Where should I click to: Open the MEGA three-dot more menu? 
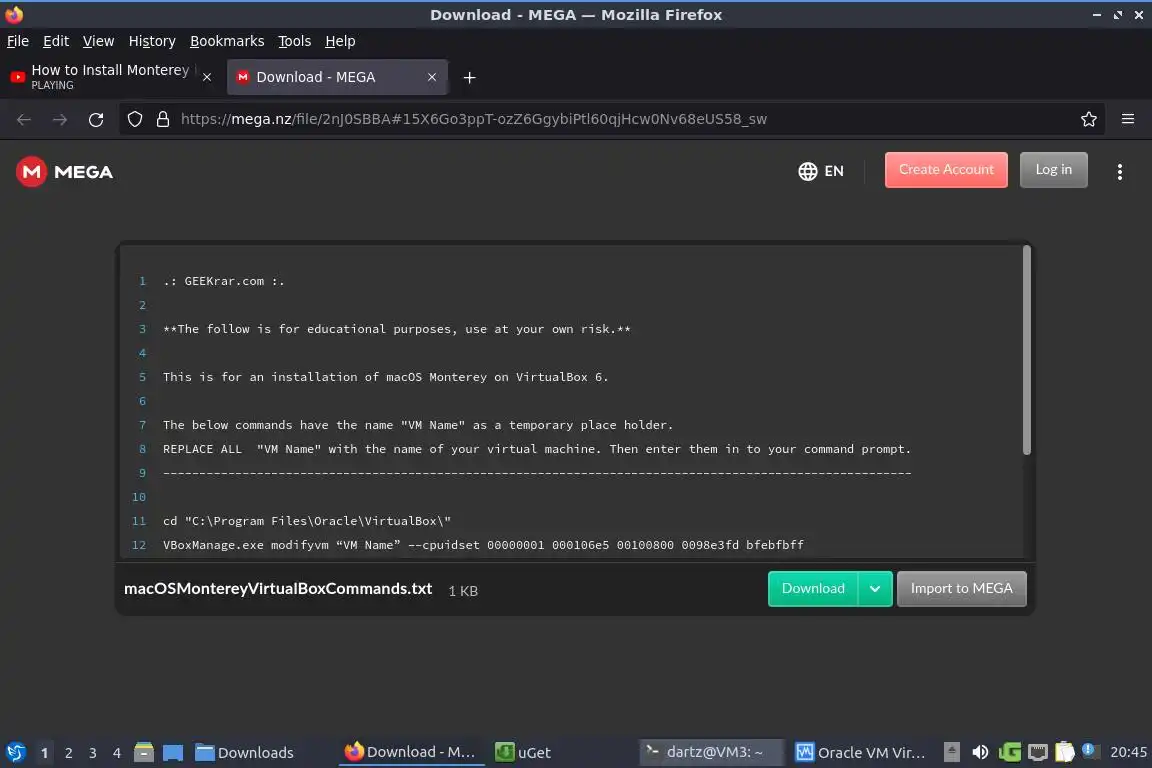1119,171
